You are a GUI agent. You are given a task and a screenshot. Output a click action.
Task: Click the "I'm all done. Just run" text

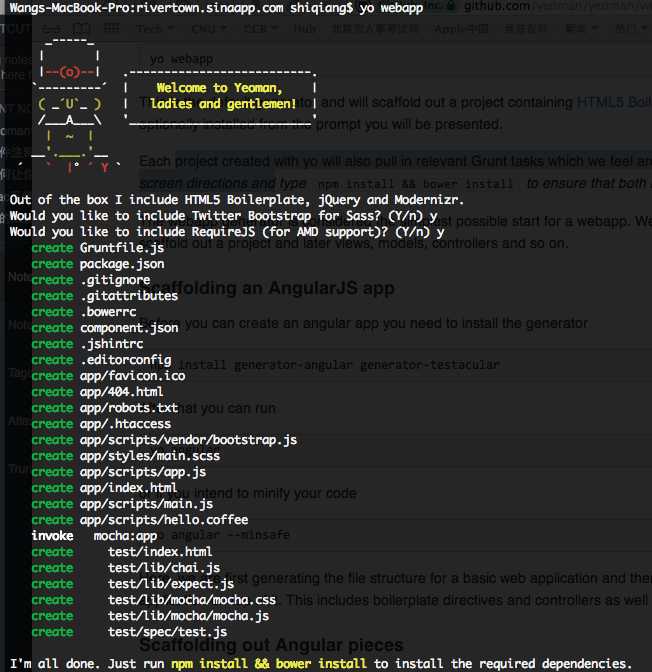pyautogui.click(x=87, y=664)
